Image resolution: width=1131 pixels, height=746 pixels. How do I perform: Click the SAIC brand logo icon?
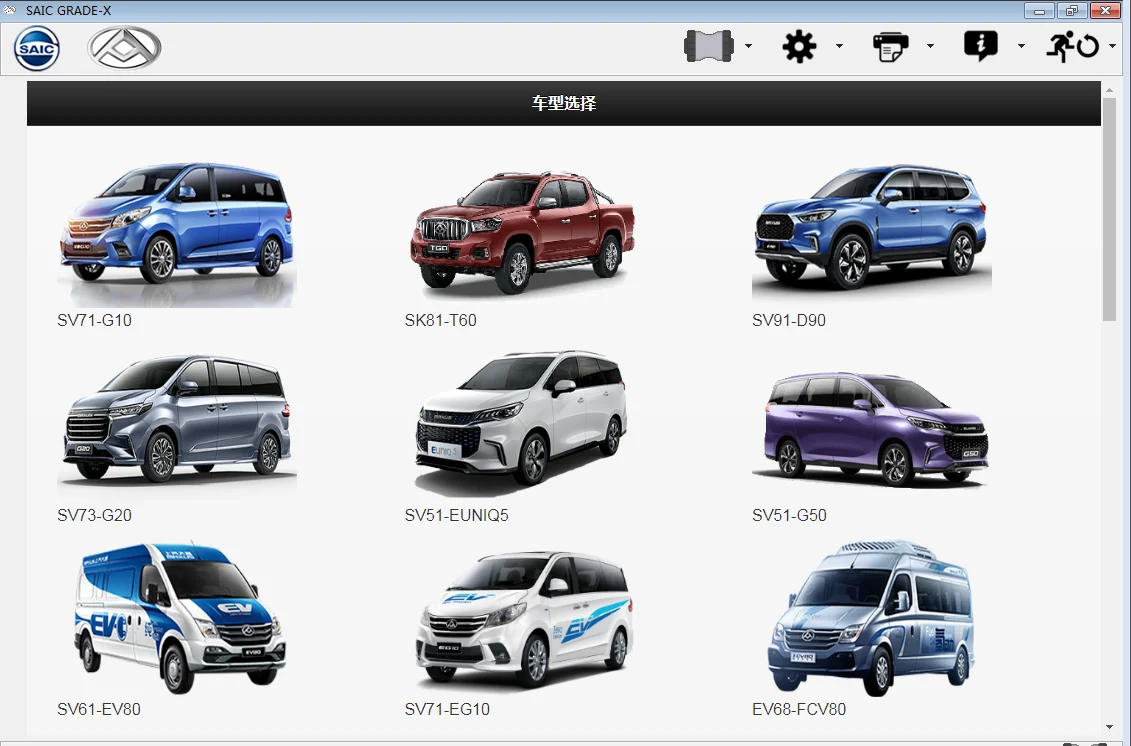[37, 48]
